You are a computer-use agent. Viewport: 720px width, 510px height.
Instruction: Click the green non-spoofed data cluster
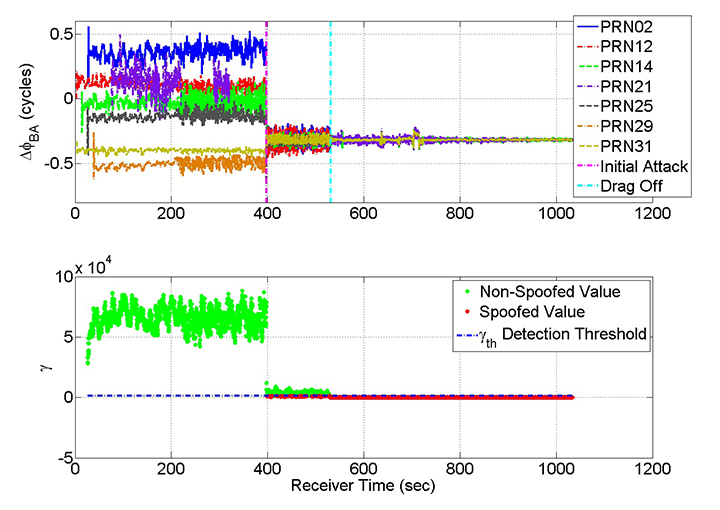tap(170, 318)
